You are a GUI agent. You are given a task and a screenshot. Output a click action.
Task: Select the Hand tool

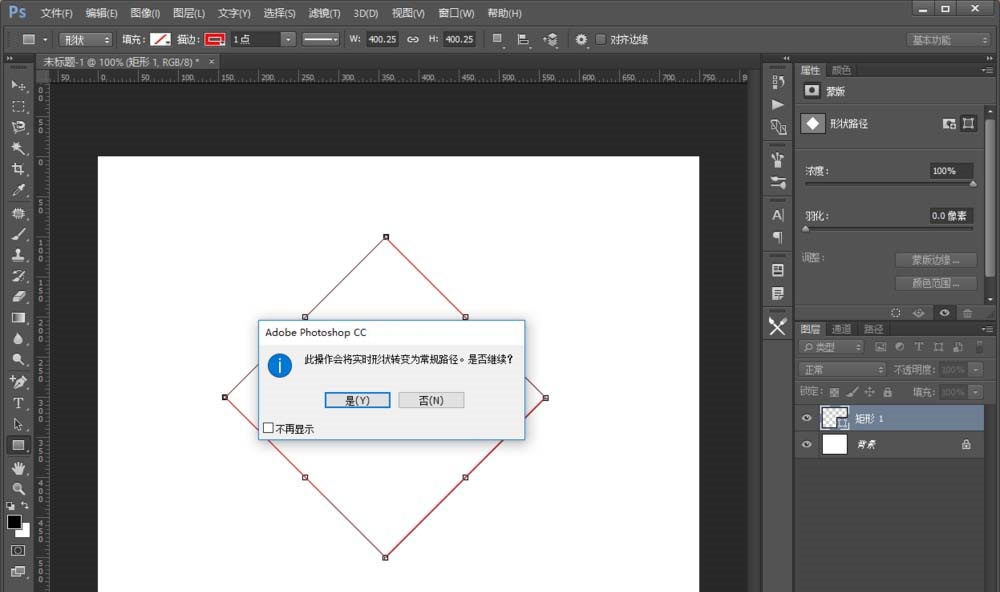tap(18, 466)
